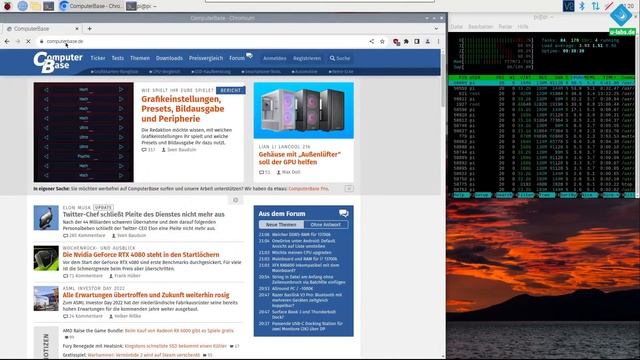Switch to the pi@pi terminal taskbar entry
The width and height of the screenshot is (640, 360).
click(x=141, y=6)
